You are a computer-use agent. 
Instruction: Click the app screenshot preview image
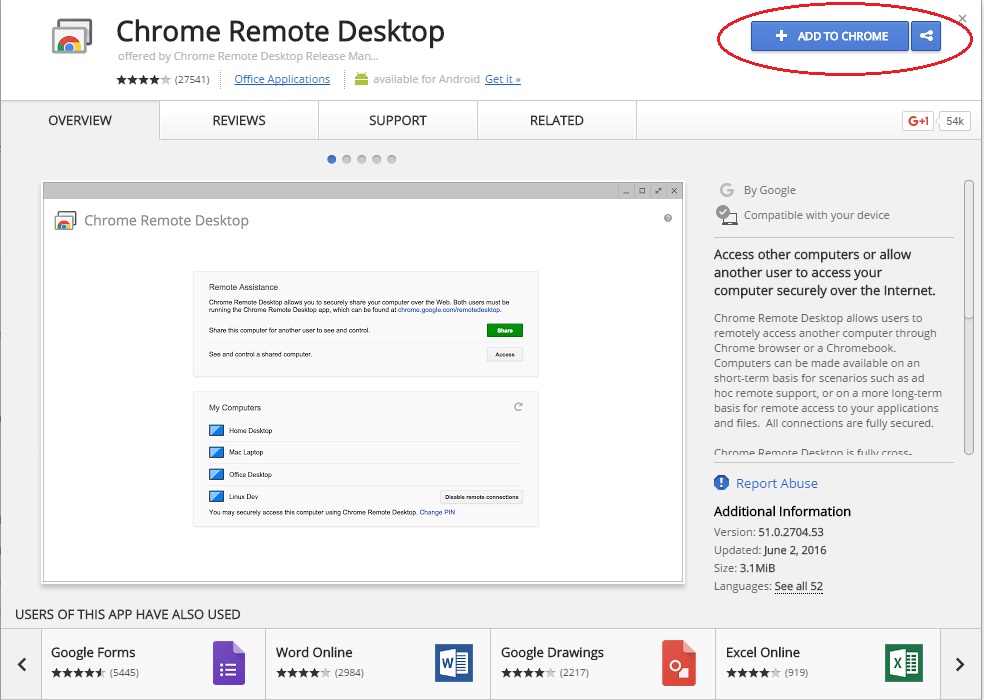363,382
